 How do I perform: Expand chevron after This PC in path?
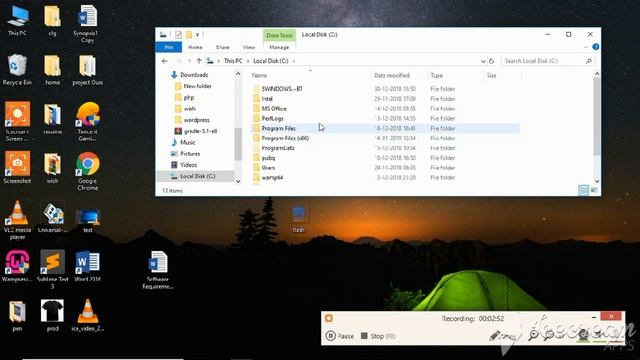[248, 61]
